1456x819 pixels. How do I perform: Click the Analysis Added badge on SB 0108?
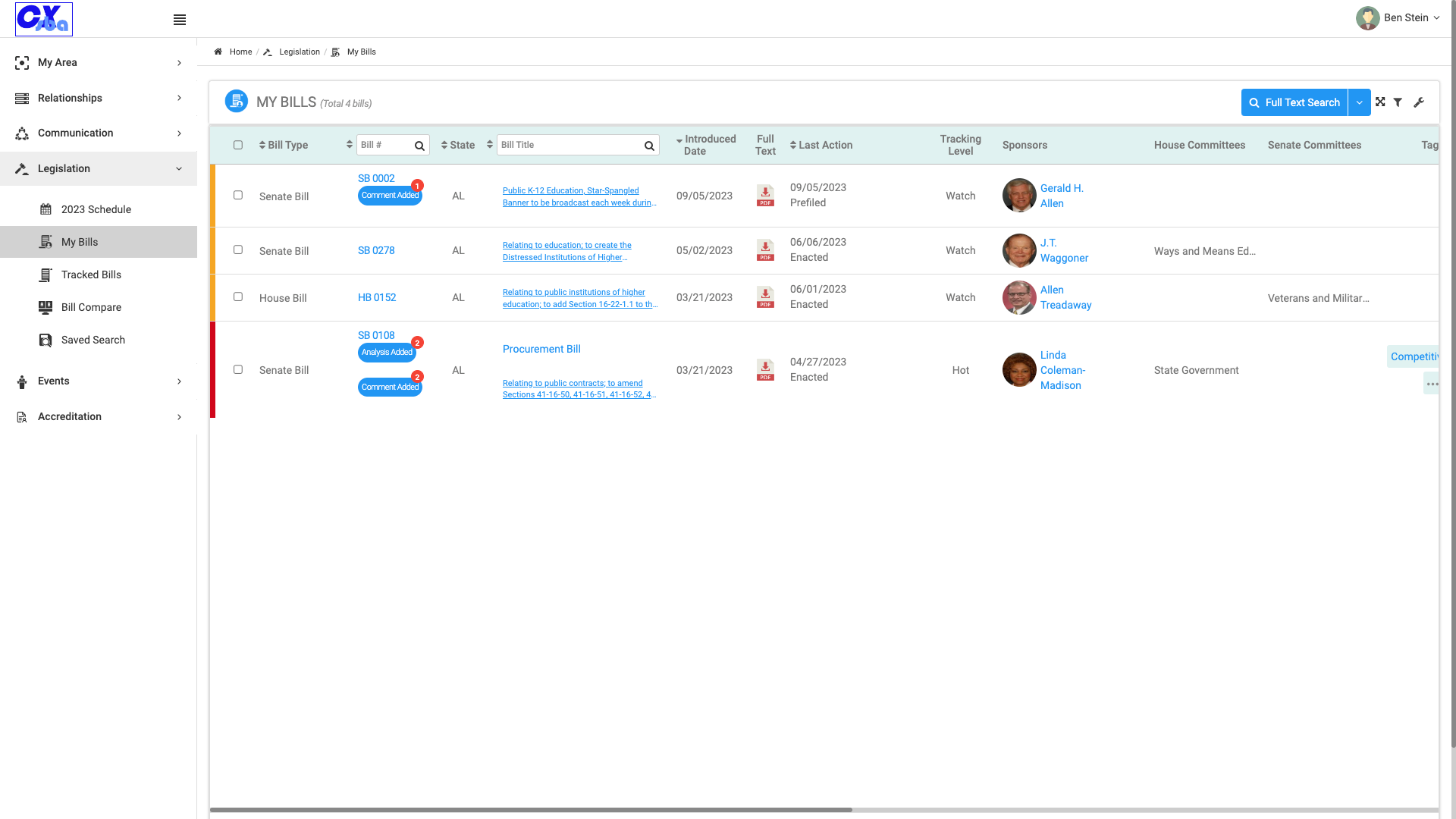click(387, 352)
